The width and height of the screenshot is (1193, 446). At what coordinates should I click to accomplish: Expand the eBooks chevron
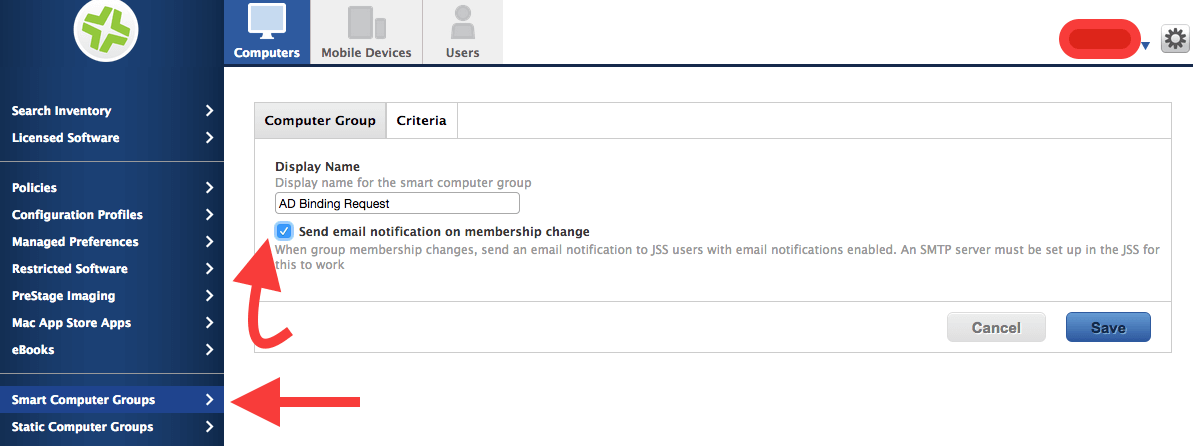click(x=209, y=350)
